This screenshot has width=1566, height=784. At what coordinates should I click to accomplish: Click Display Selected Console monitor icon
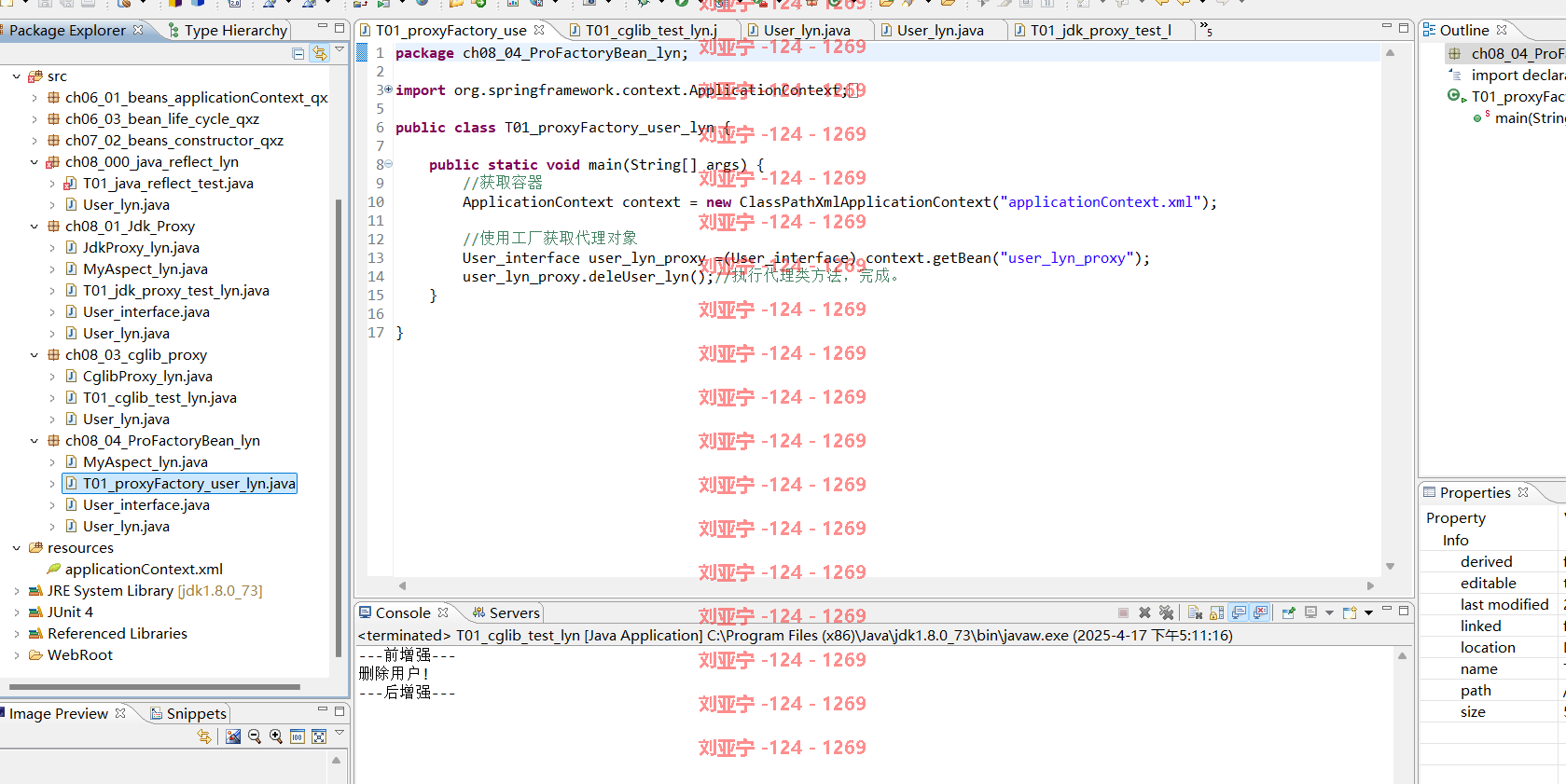[x=1311, y=612]
